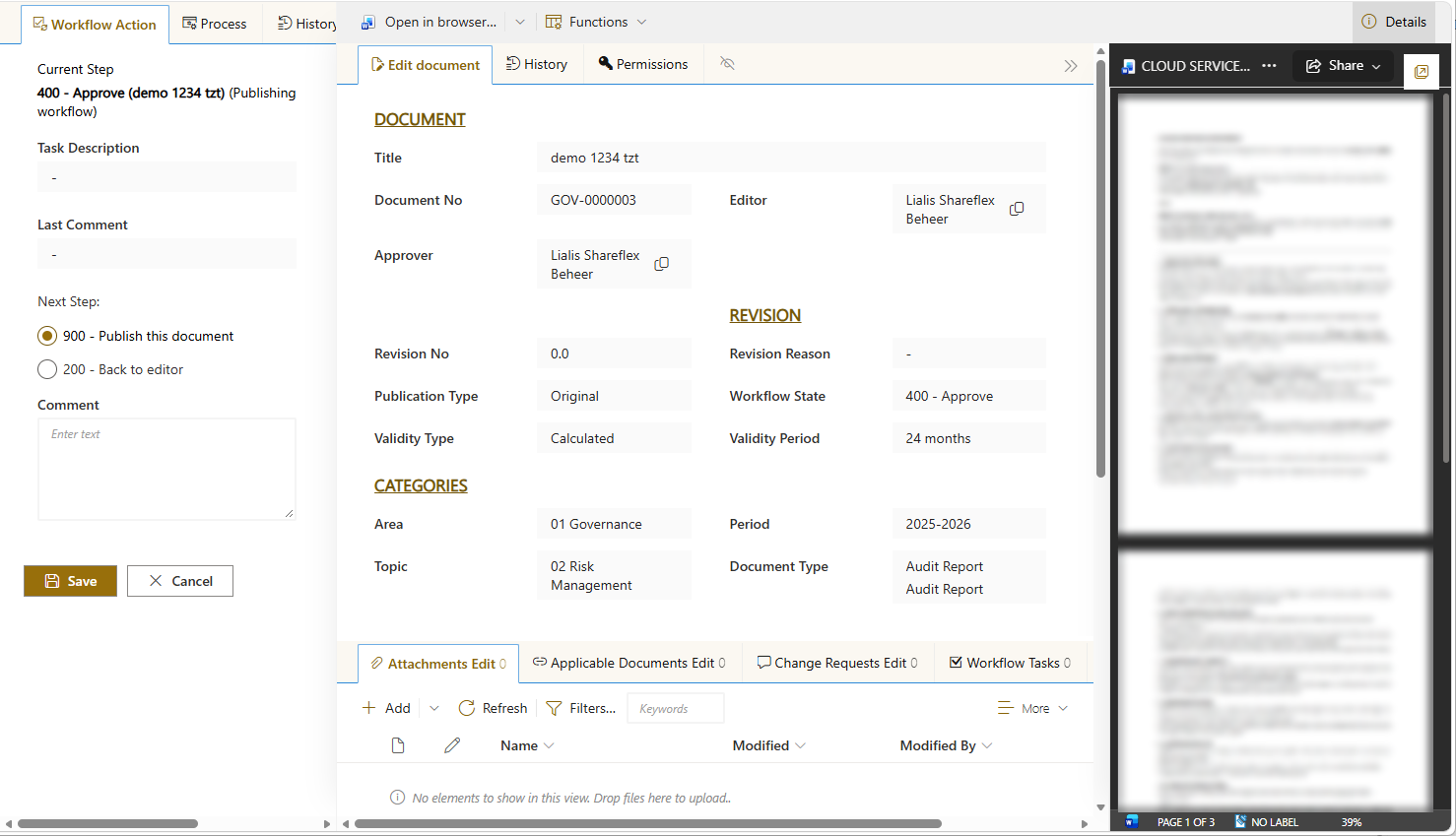Select 200 - Back to editor option
Screen dimensions: 1456x836
coord(47,369)
